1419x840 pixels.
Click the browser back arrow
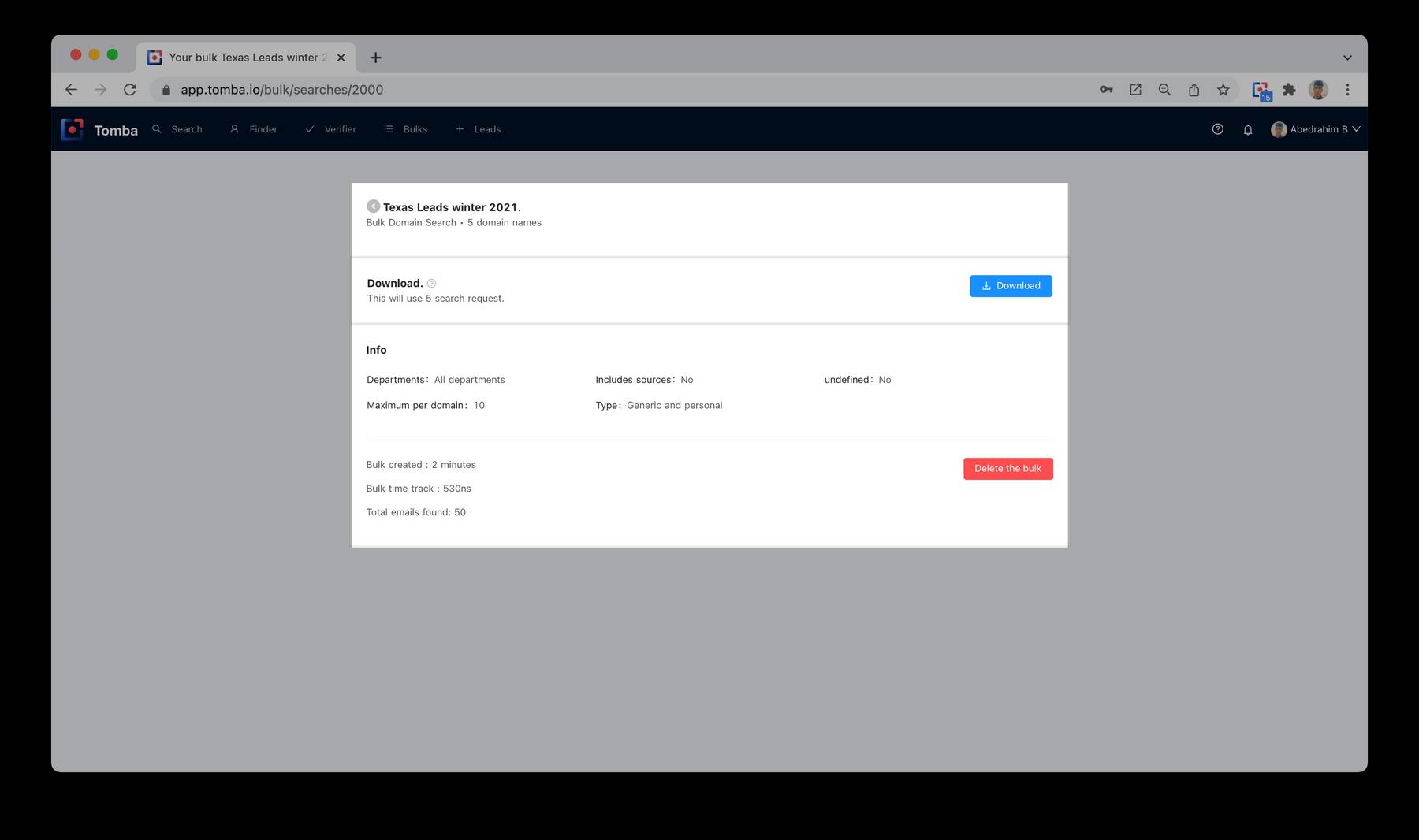(71, 90)
